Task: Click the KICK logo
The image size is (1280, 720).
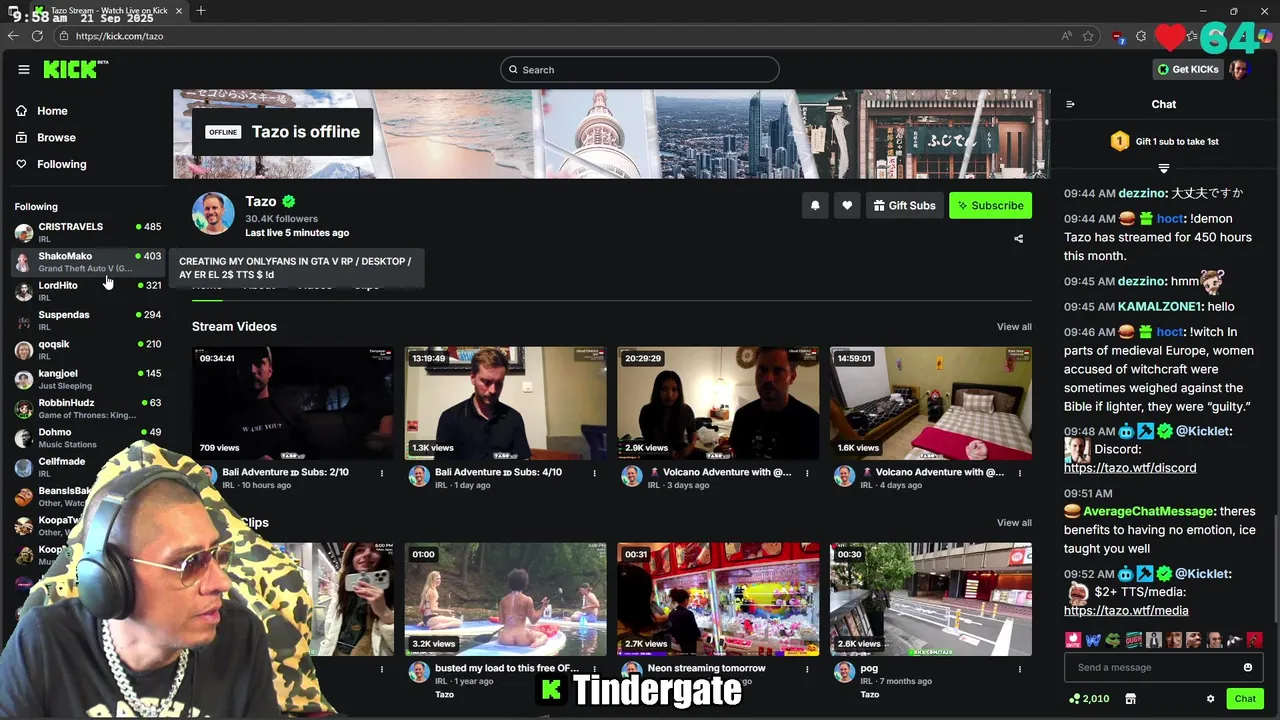Action: (x=74, y=69)
